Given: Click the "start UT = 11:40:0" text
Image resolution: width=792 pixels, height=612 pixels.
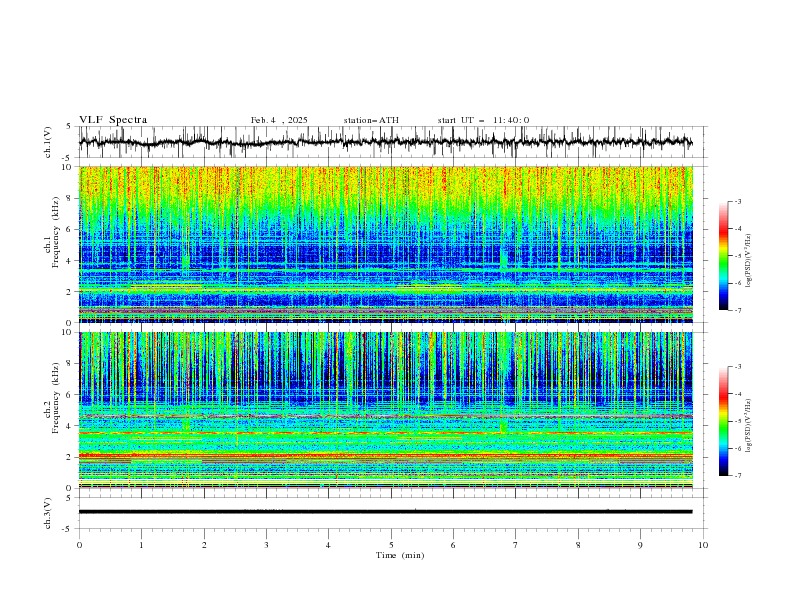Looking at the screenshot, I should tap(483, 120).
